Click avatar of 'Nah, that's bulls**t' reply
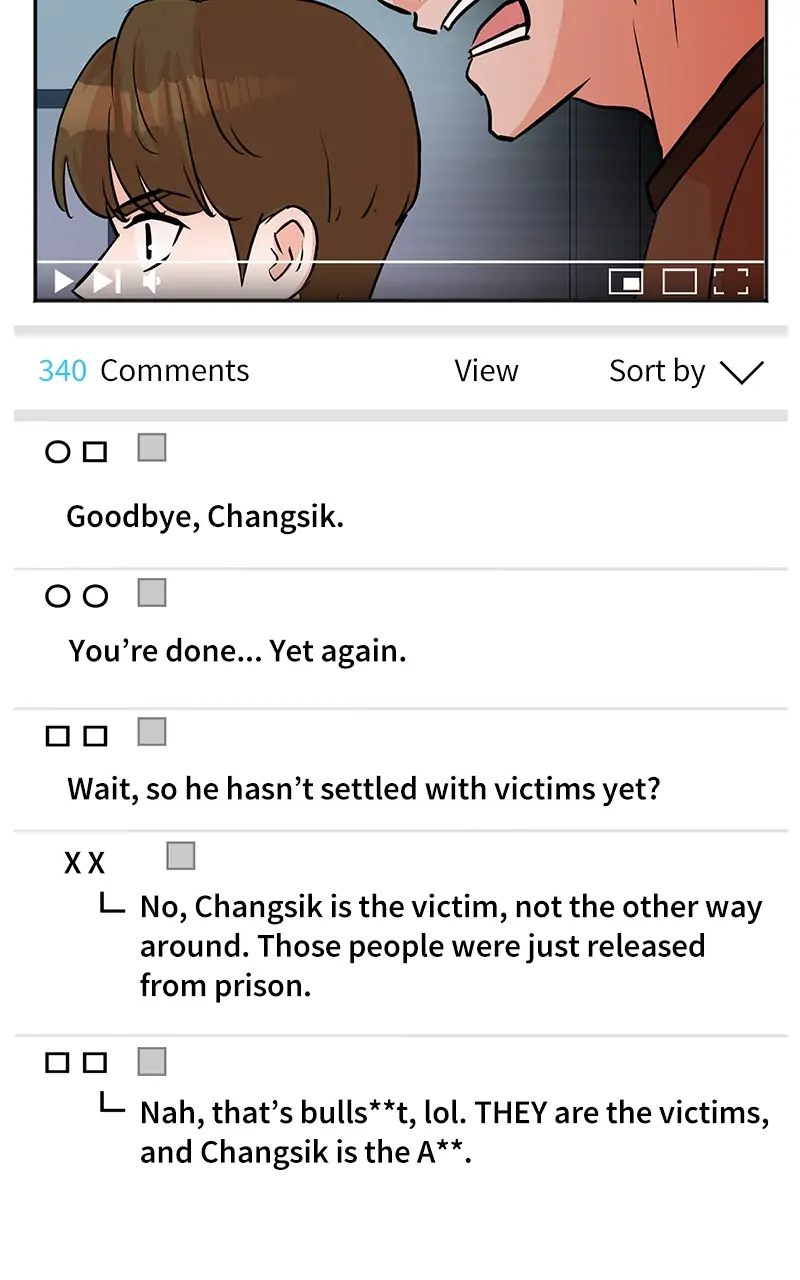Viewport: 800px width, 1280px height. [x=152, y=1061]
